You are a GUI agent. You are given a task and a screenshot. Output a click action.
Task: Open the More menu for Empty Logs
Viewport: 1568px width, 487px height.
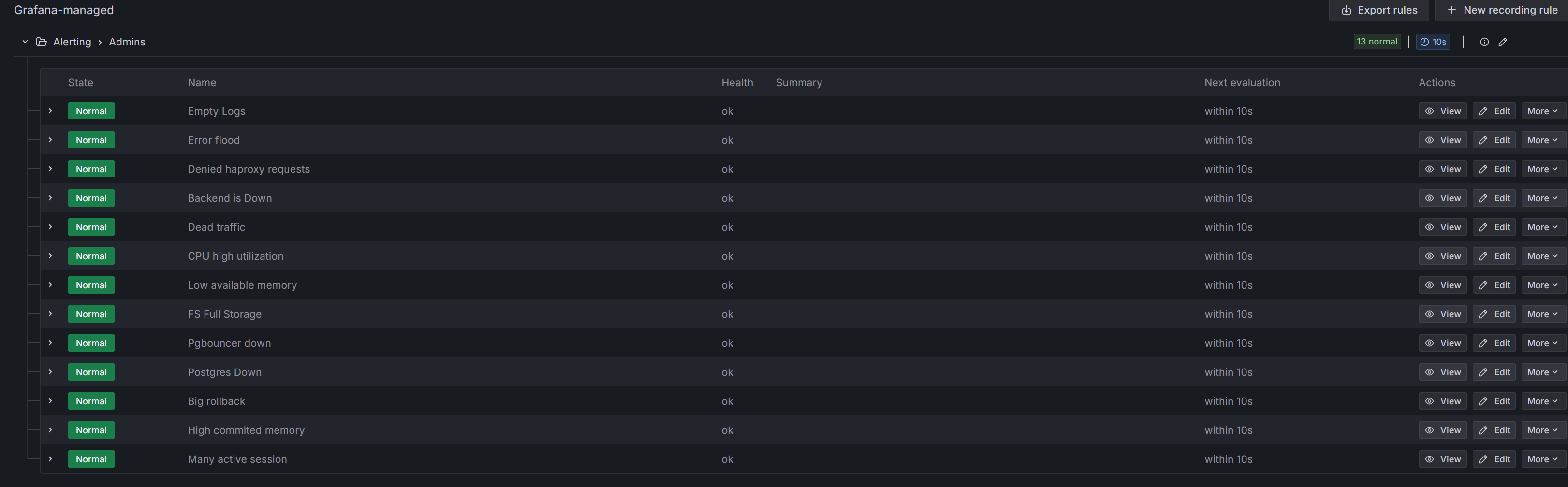coord(1542,111)
